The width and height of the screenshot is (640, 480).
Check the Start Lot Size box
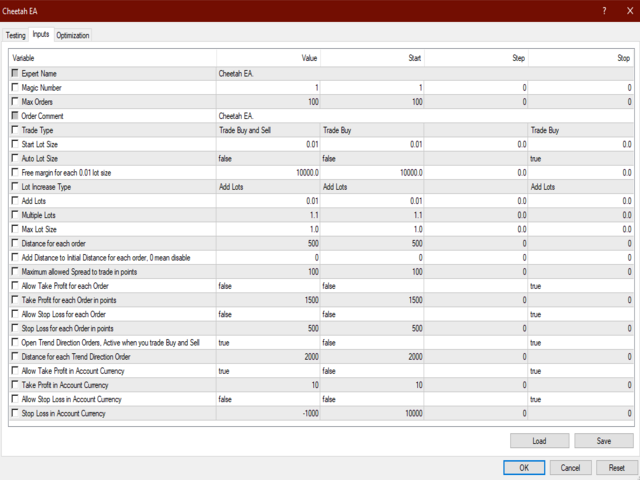15,144
